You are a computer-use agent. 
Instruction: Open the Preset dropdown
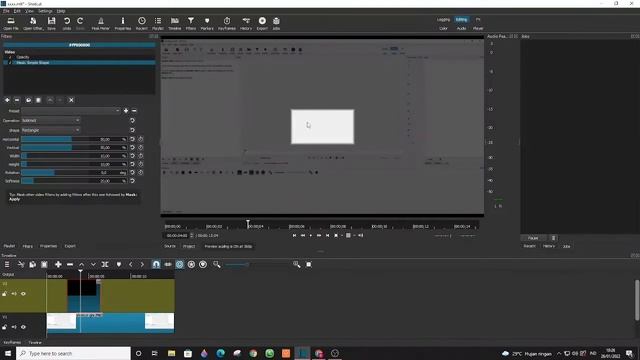pos(71,111)
